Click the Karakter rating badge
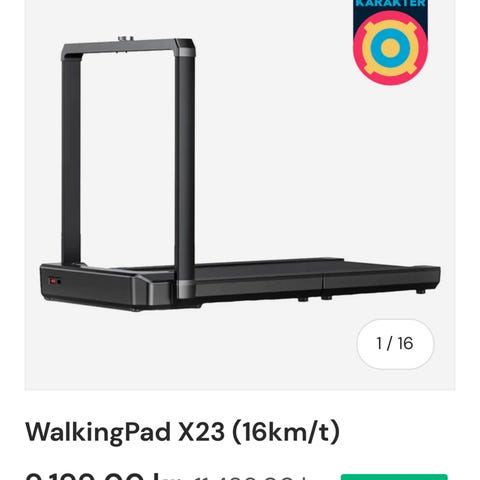 [390, 42]
